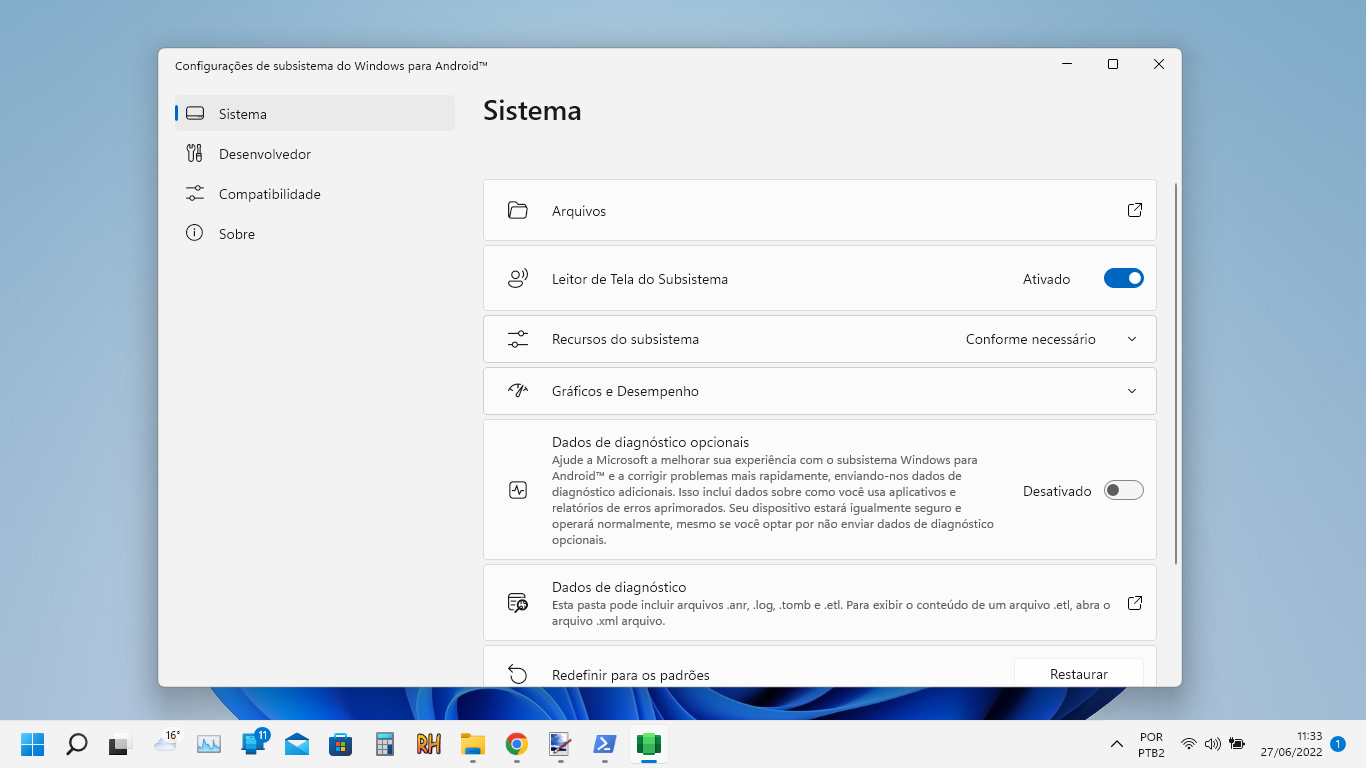Minimize the Android subsystem settings window

click(x=1067, y=64)
